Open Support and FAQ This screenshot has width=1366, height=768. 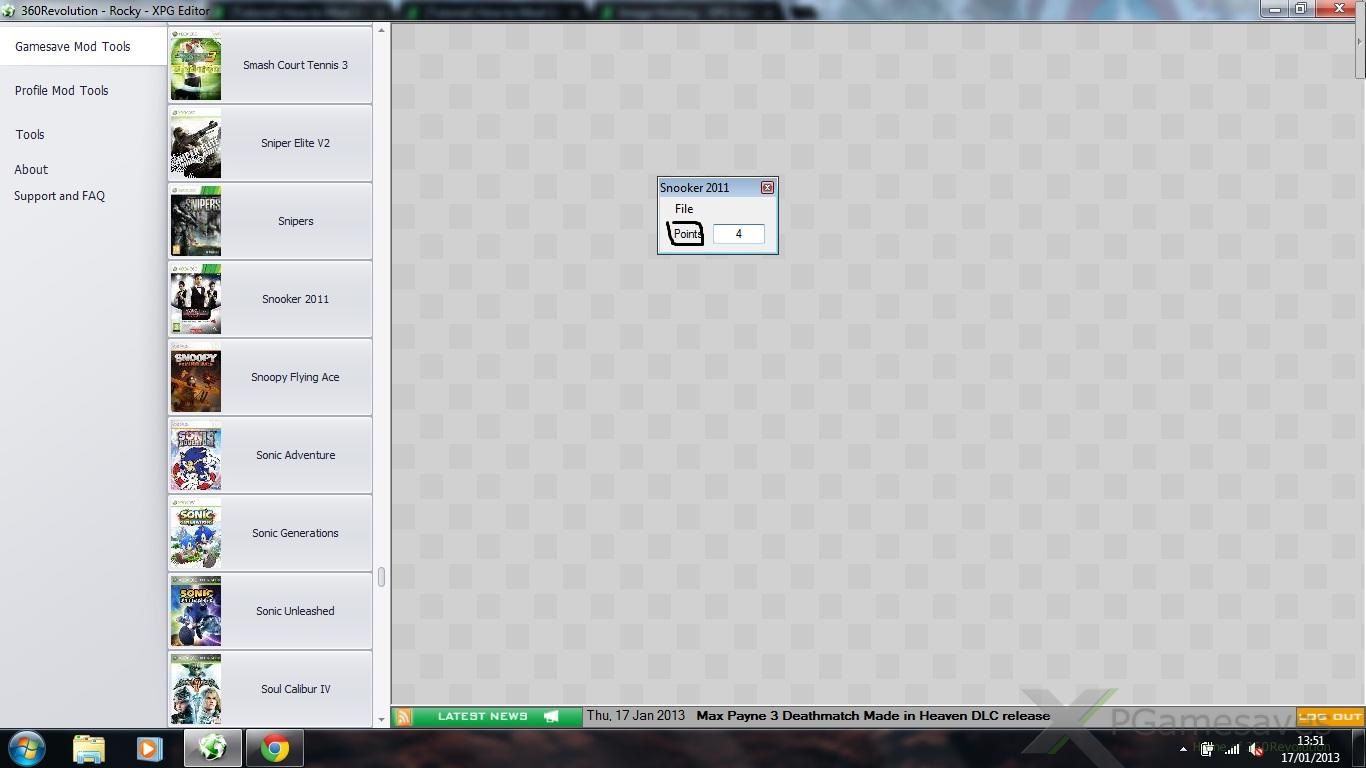pyautogui.click(x=59, y=196)
